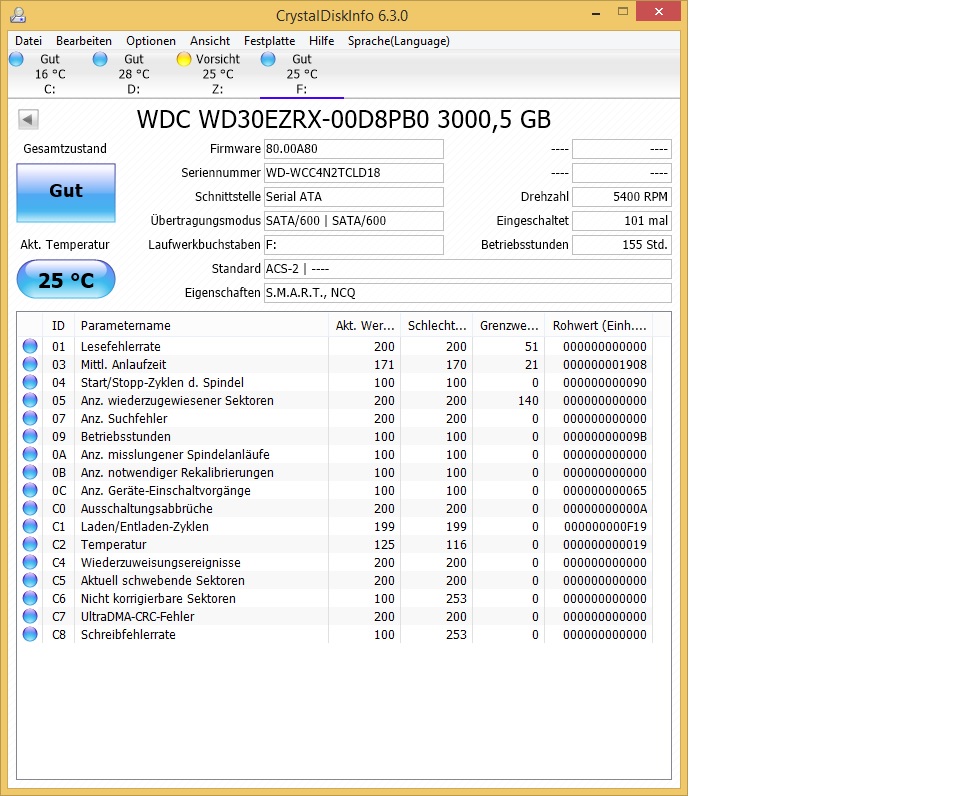Click the previous disk arrow button

tap(28, 119)
